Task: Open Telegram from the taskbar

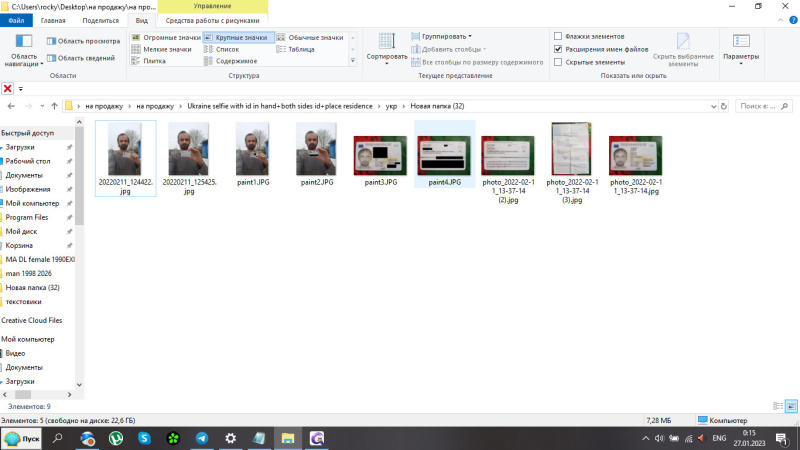Action: (x=202, y=438)
